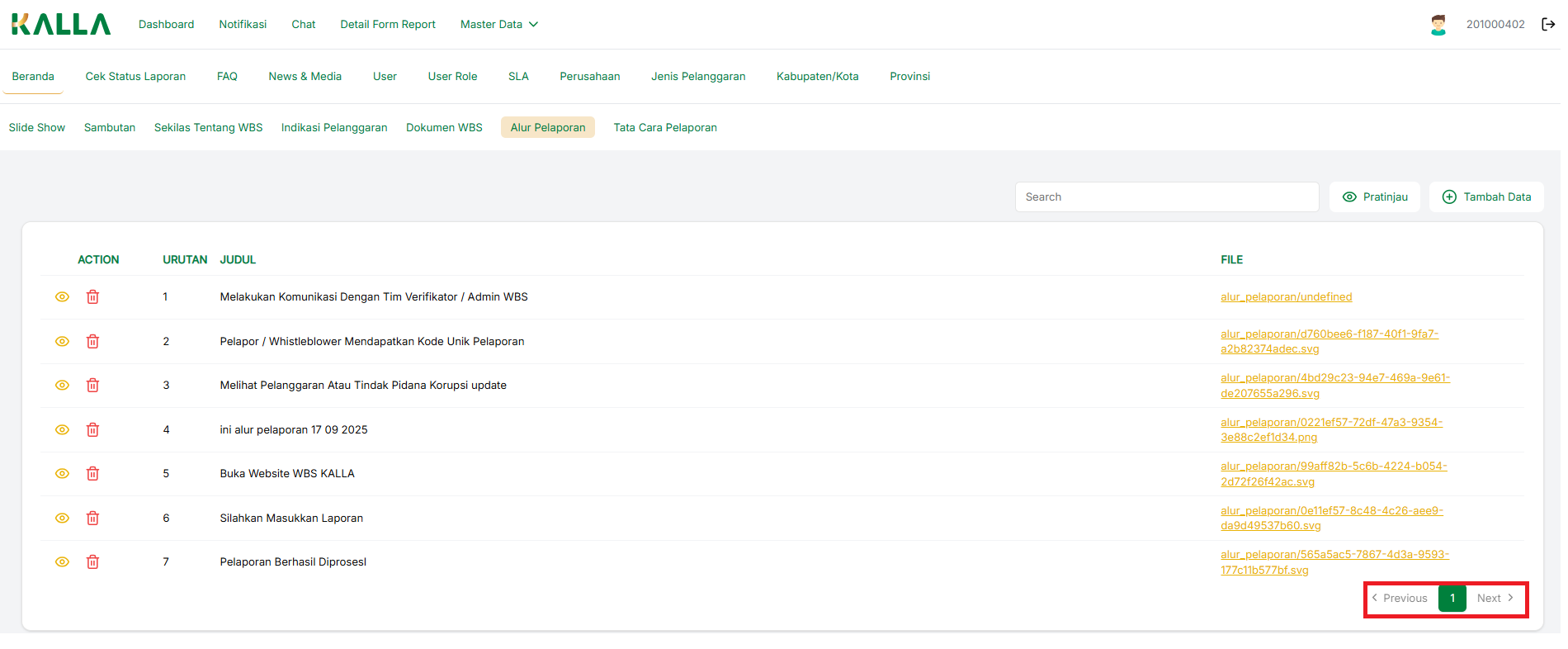Screen dimensions: 1568x649
Task: Click trash icon for row 3
Action: tap(92, 386)
